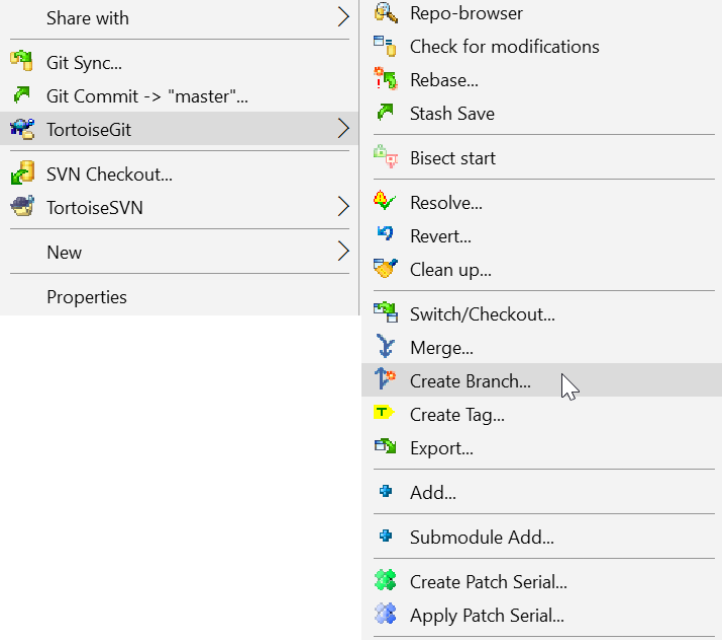Click the Check for modifications icon
The image size is (722, 640).
[x=385, y=46]
